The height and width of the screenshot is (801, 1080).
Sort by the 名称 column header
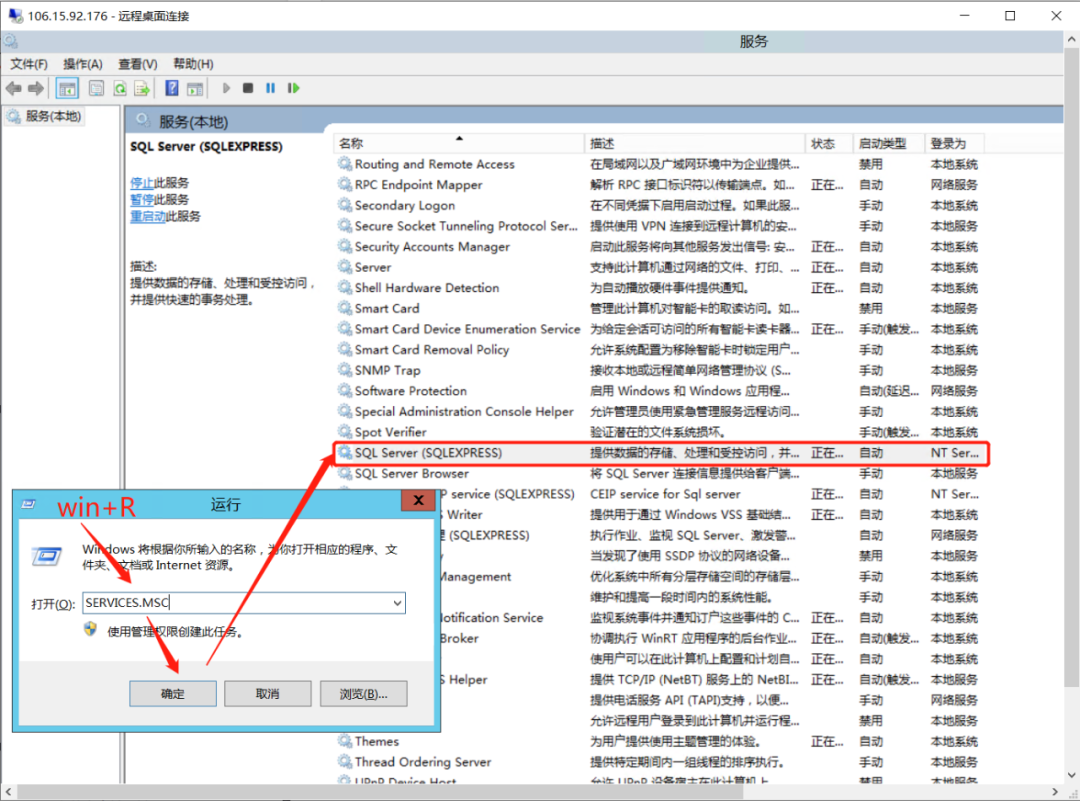pos(459,143)
